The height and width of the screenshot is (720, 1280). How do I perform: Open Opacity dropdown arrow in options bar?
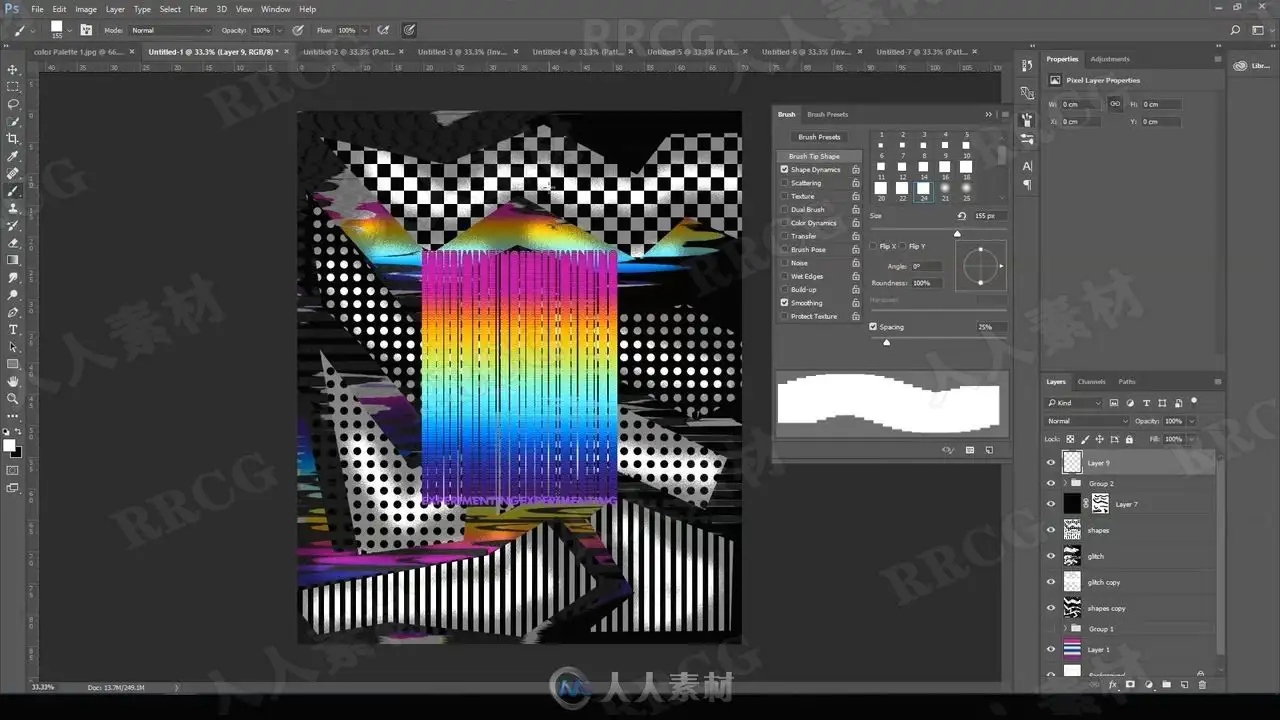click(x=279, y=31)
